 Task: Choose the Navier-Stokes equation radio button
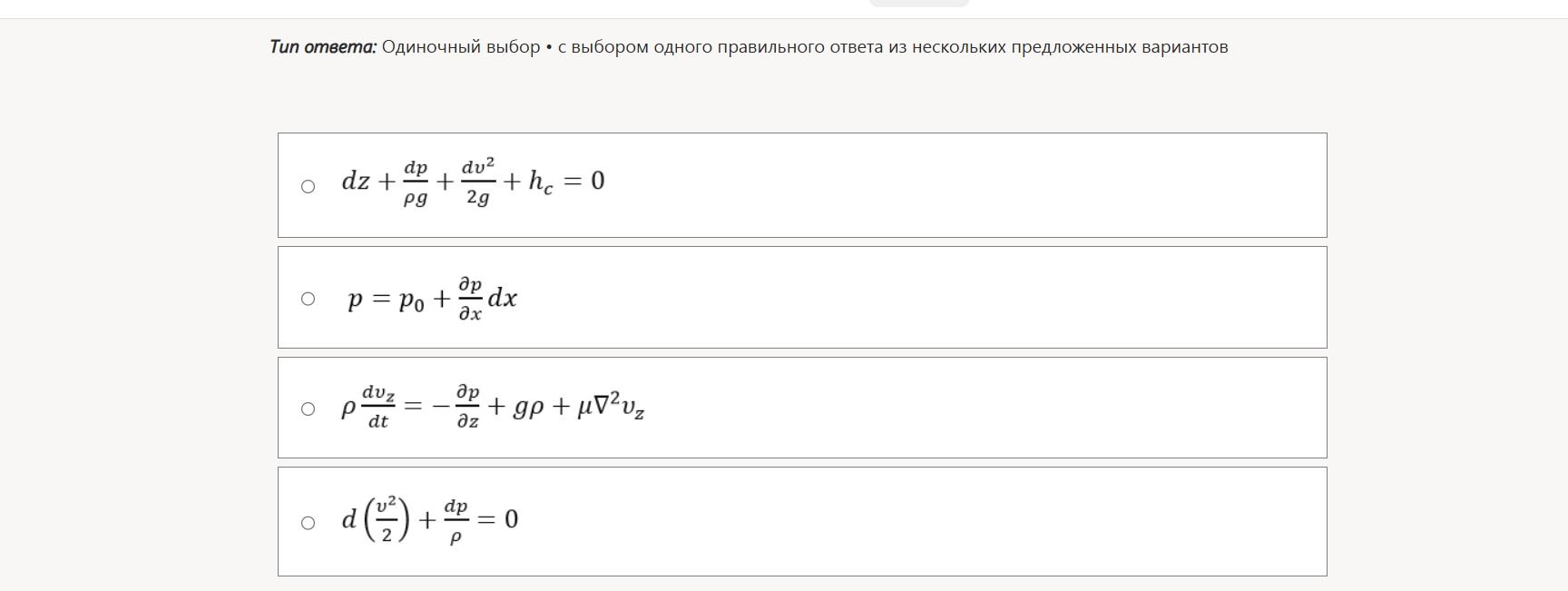(x=309, y=409)
